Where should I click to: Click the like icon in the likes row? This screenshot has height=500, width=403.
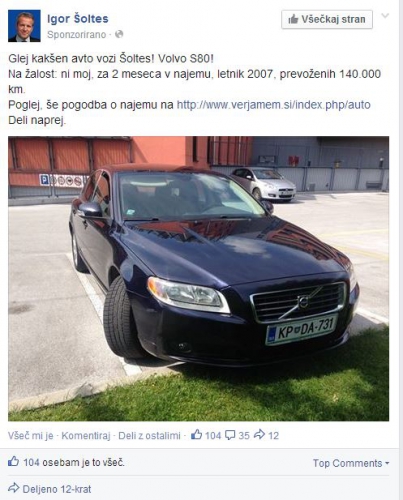pos(13,461)
